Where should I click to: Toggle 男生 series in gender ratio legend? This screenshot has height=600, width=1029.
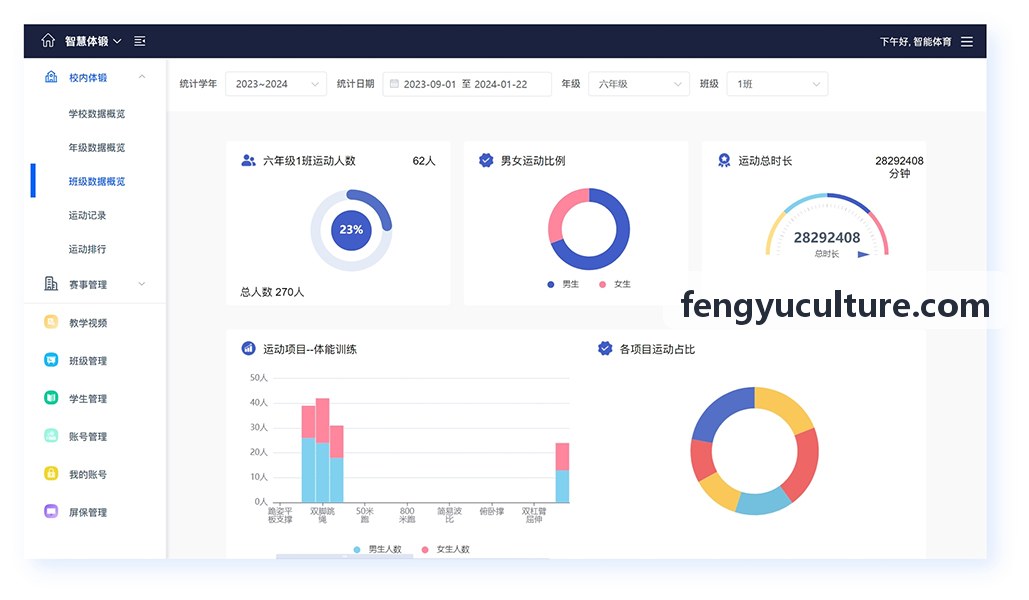click(x=563, y=284)
